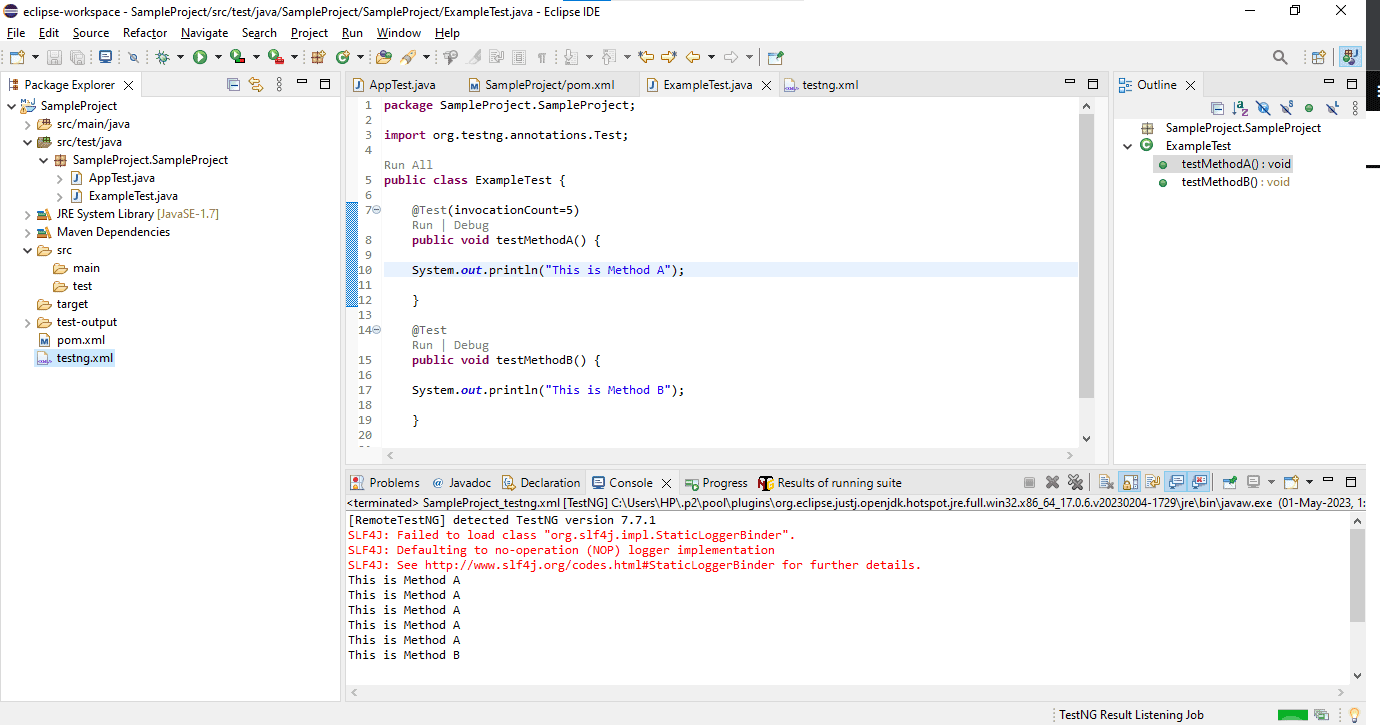Viewport: 1380px width, 725px height.
Task: Click the New file wizard icon
Action: 17,58
